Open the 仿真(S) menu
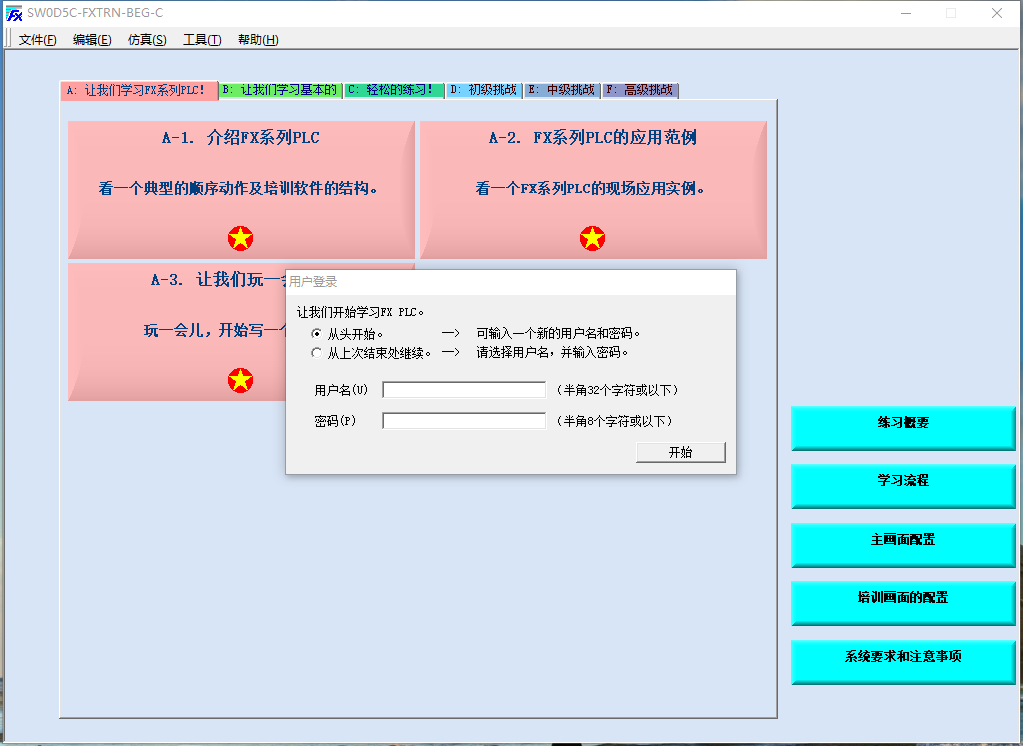This screenshot has height=746, width=1023. [147, 40]
